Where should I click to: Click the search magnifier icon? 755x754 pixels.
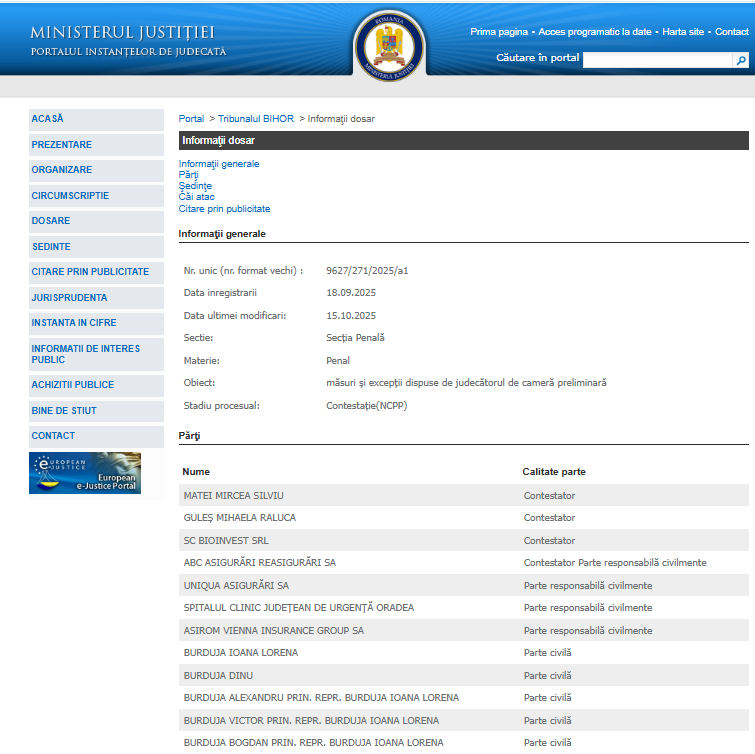(x=741, y=61)
